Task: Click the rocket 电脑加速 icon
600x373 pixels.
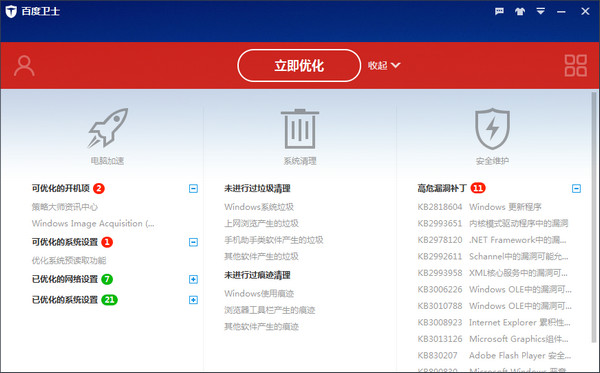Action: point(108,128)
